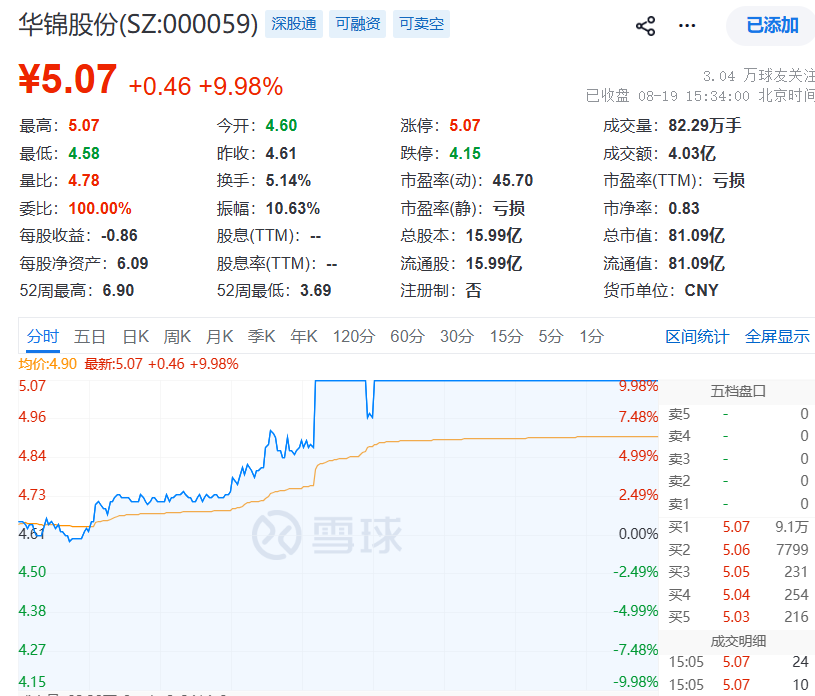Click the 15:05 trade row with volume 24
The height and width of the screenshot is (696, 815).
[738, 662]
